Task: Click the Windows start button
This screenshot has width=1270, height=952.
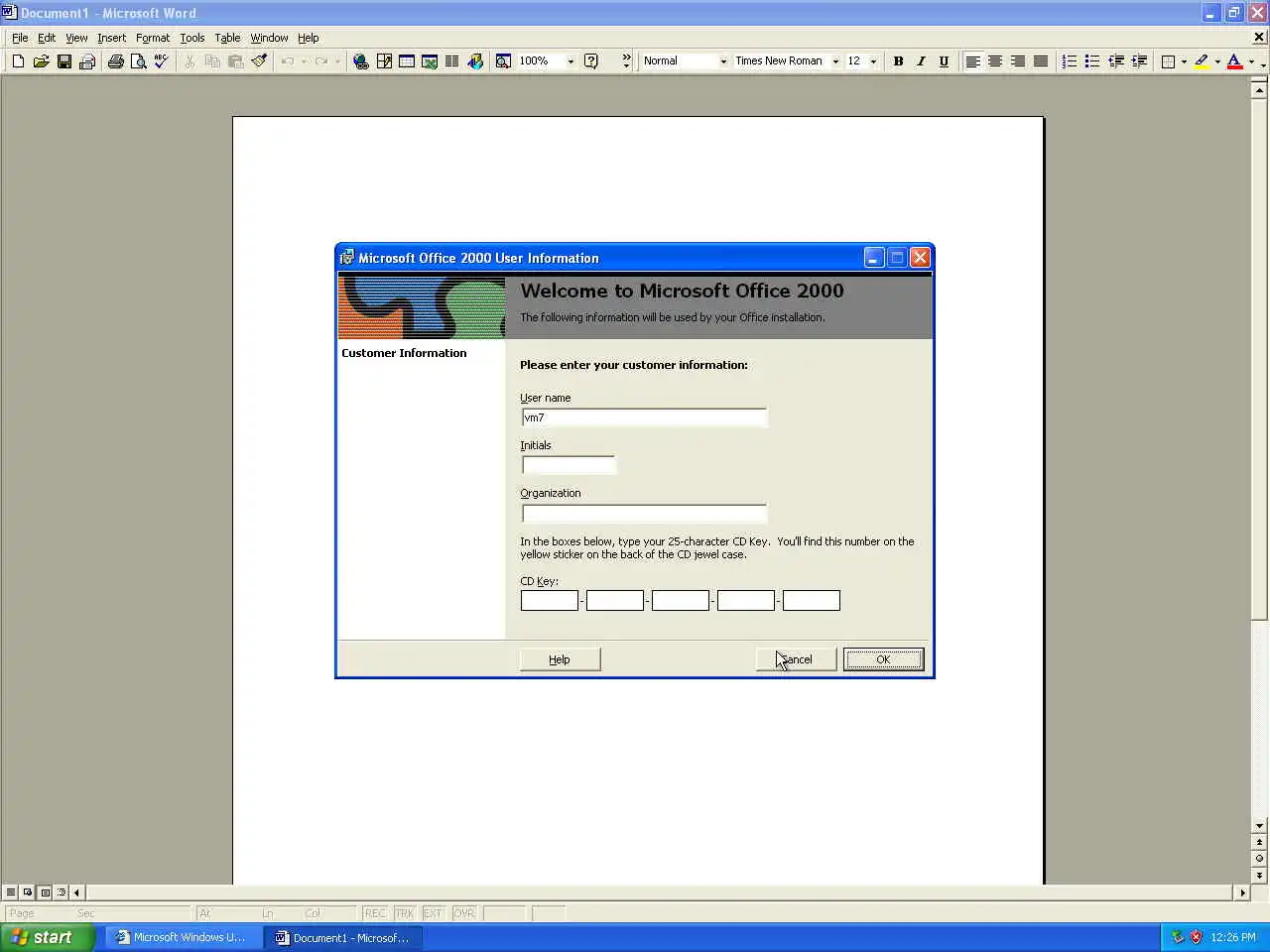Action: tap(47, 937)
